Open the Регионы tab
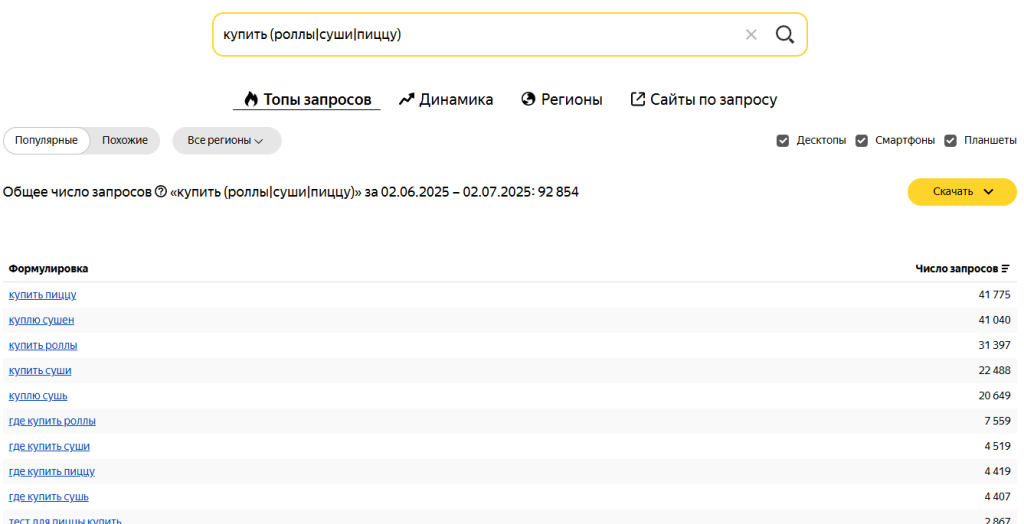The height and width of the screenshot is (524, 1024). point(562,100)
